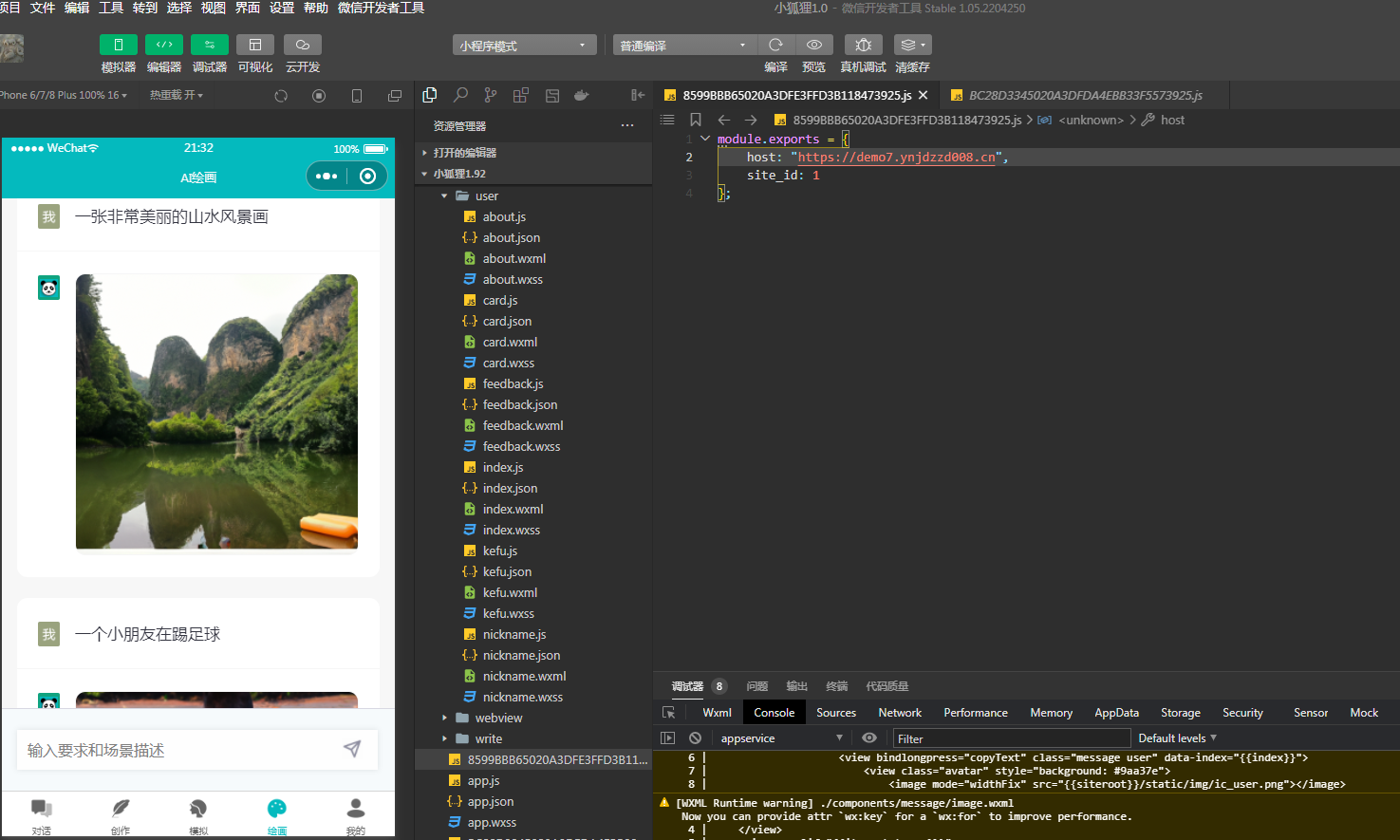1400x840 pixels.
Task: Navigate forward with editor arrow
Action: pos(751,120)
